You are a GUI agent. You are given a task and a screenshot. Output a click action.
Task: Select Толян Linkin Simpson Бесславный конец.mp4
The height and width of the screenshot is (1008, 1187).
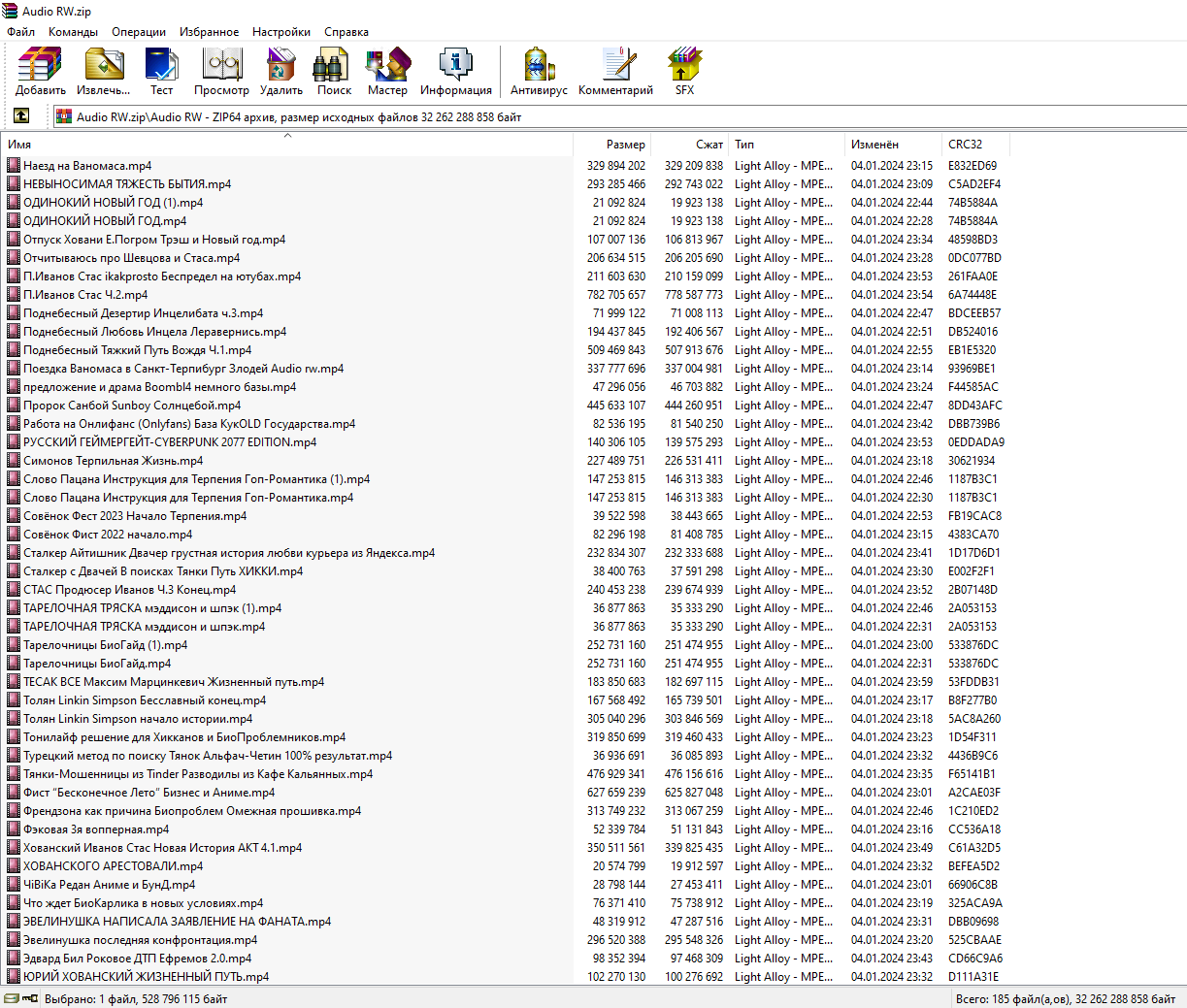pyautogui.click(x=145, y=699)
